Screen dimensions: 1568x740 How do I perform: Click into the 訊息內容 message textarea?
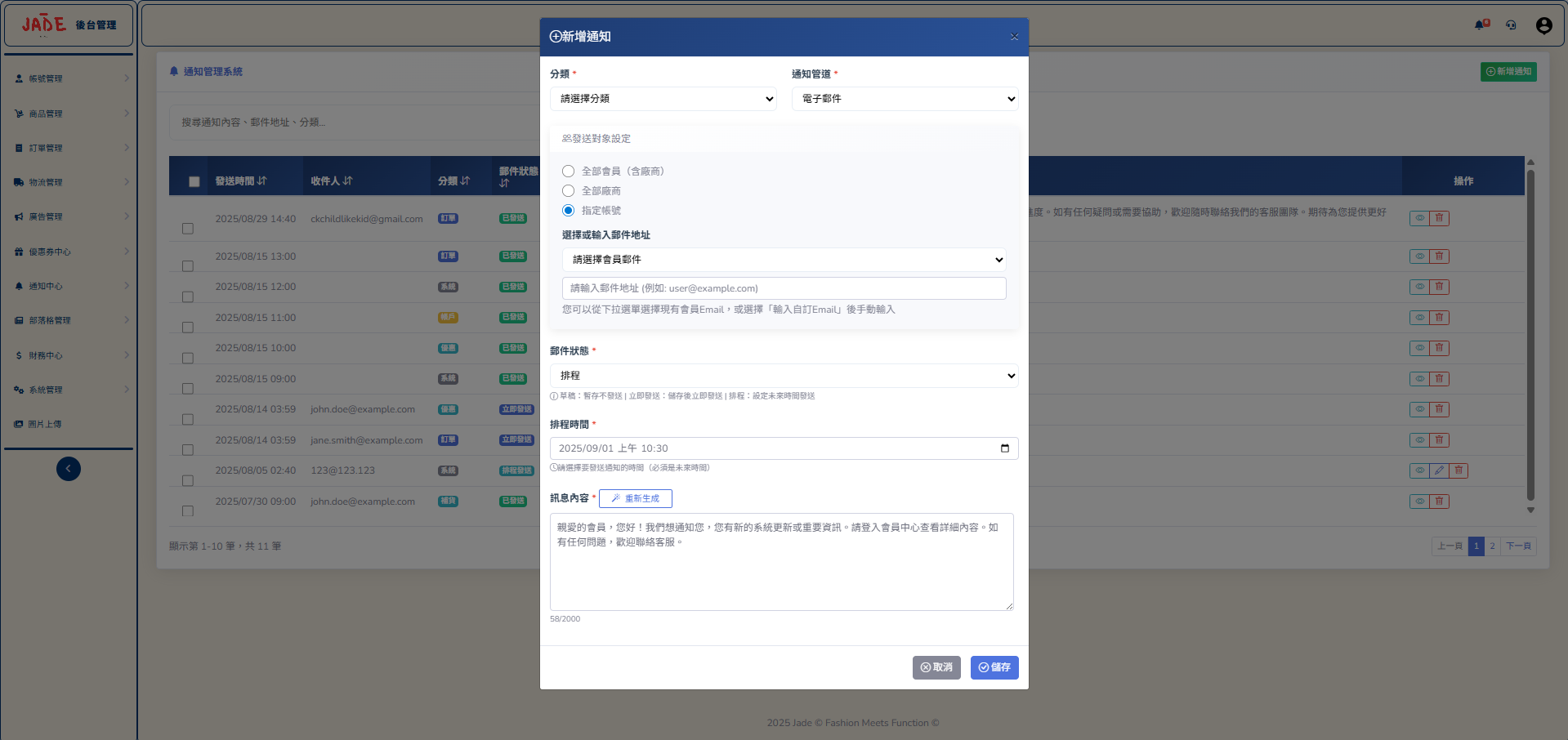coord(782,562)
